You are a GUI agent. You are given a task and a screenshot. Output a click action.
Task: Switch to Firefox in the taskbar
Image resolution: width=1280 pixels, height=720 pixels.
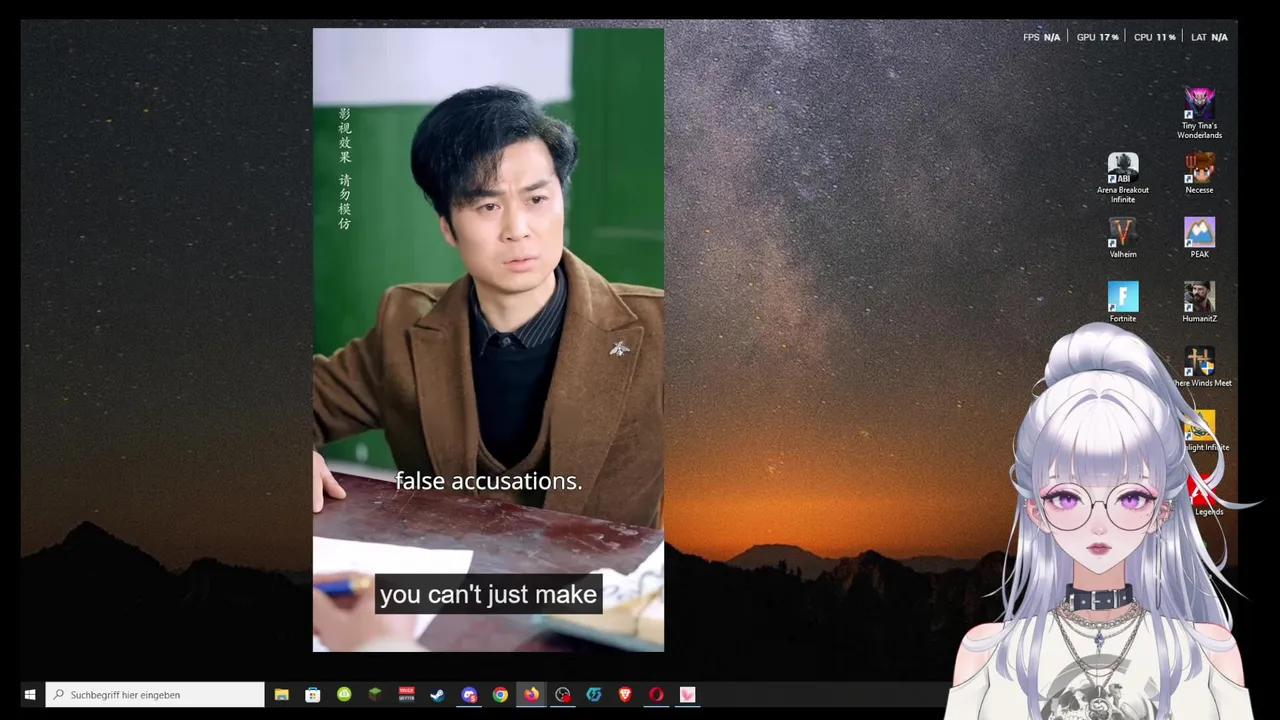[x=531, y=695]
